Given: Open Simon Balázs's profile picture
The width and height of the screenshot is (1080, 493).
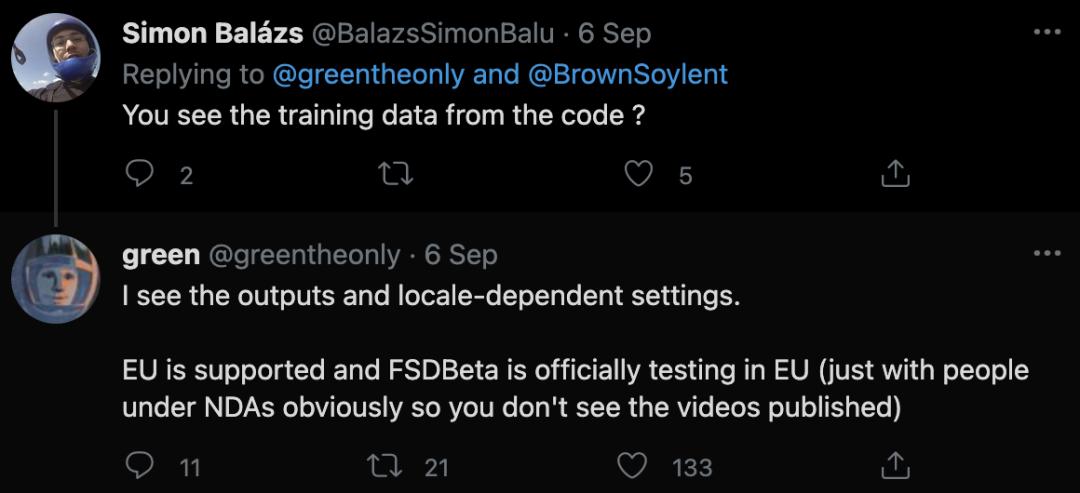Looking at the screenshot, I should [x=56, y=58].
